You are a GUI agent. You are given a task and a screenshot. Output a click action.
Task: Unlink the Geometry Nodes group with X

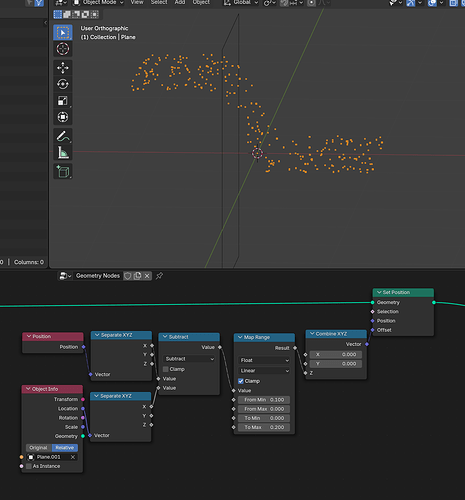coord(147,276)
